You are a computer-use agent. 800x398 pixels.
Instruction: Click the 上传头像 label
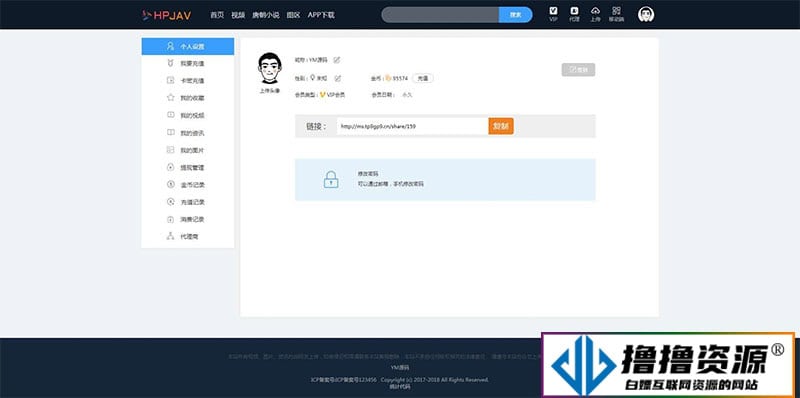(x=269, y=91)
